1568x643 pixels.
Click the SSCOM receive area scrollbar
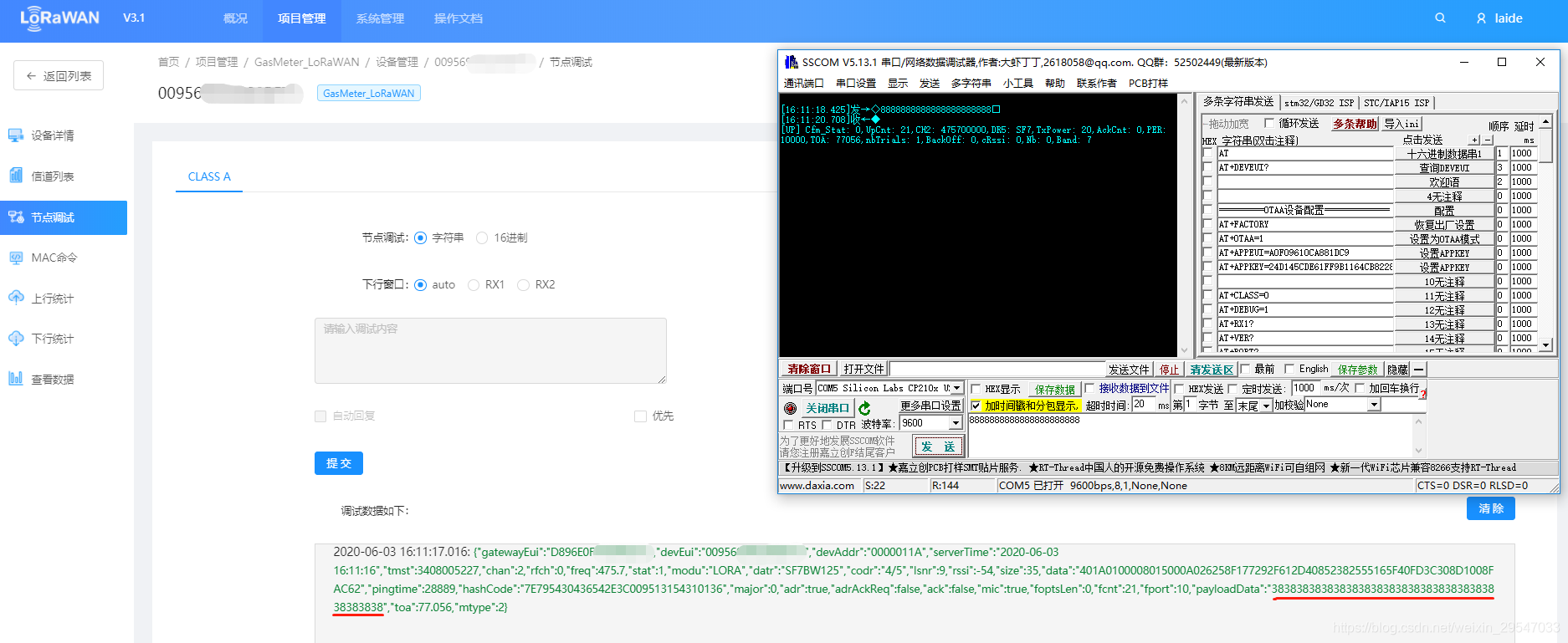(x=1184, y=225)
